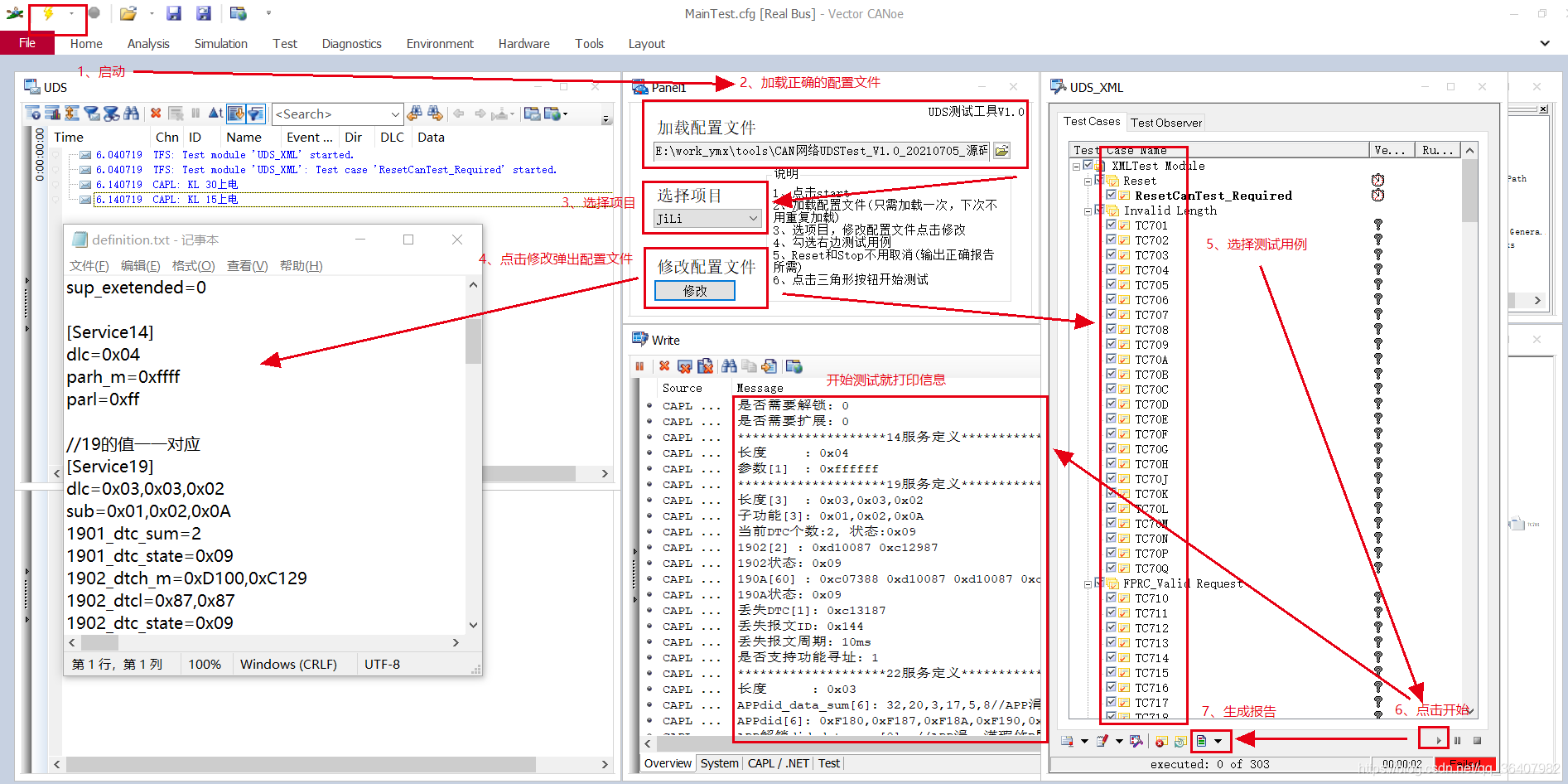The width and height of the screenshot is (1568, 784).
Task: Click the pause button in UDS_XML test controls
Action: tap(1458, 740)
